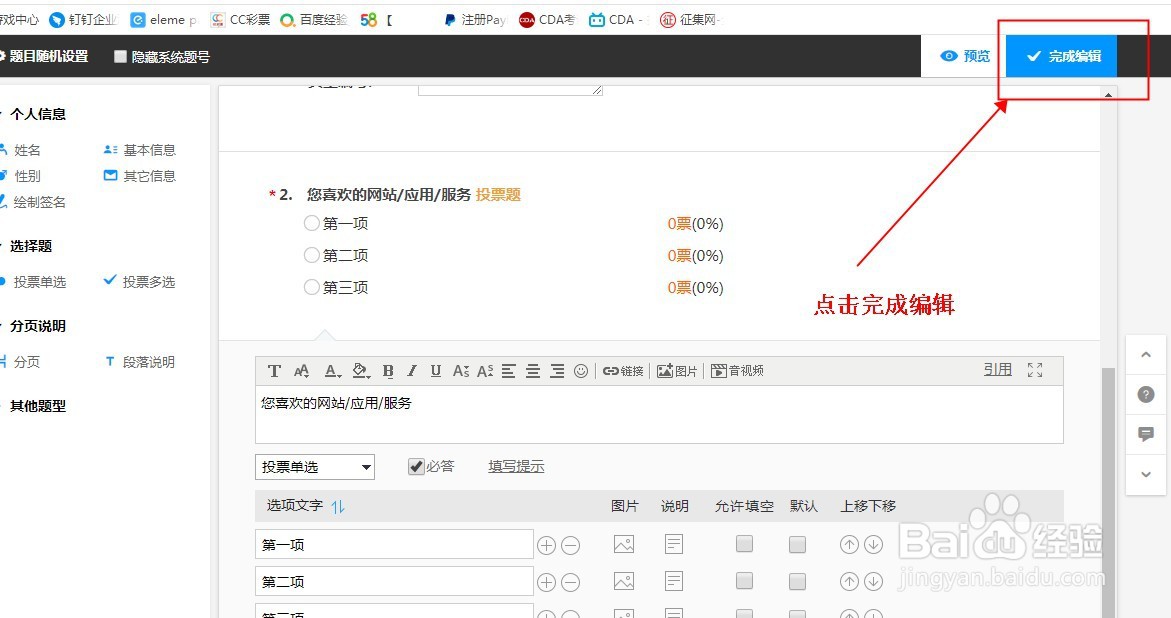This screenshot has width=1171, height=618.
Task: Insert a 链接 (link) via the editor toolbar
Action: [x=623, y=370]
